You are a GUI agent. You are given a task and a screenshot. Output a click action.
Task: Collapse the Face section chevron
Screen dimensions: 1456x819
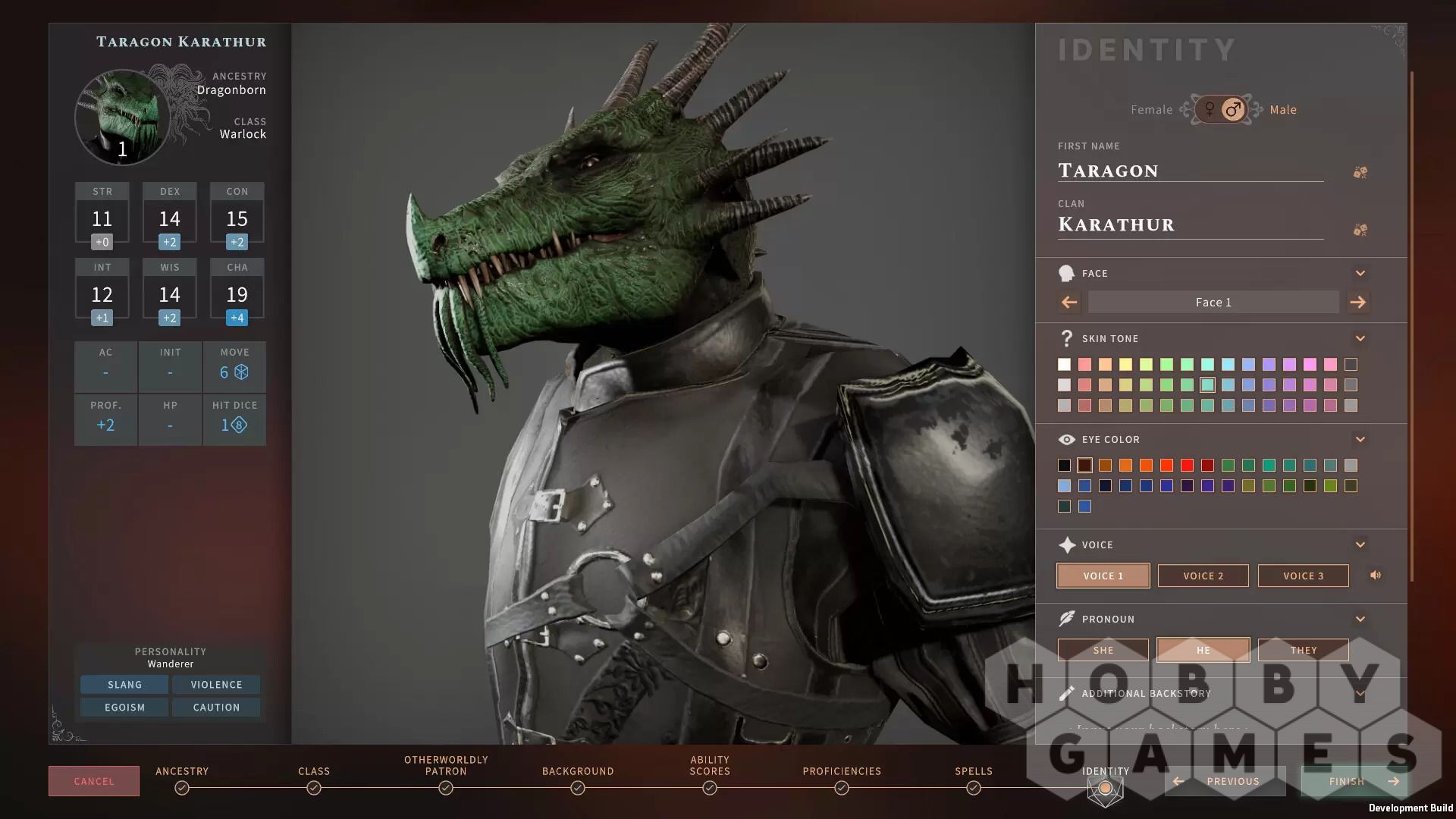point(1360,273)
